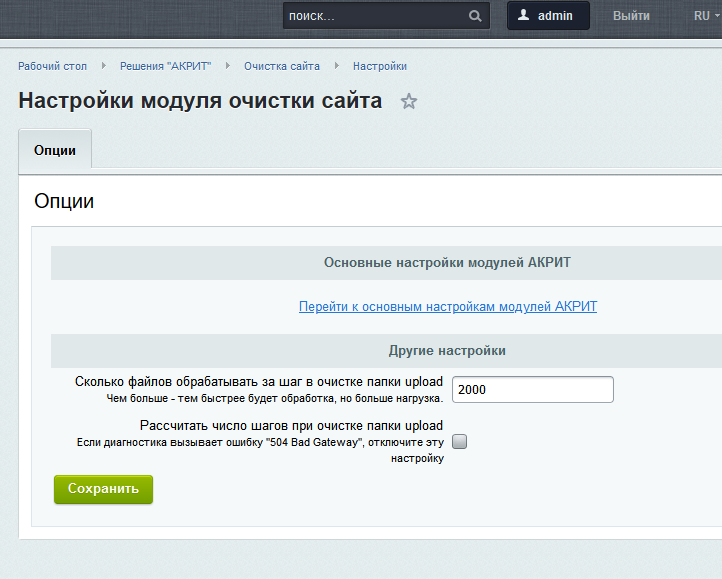This screenshot has width=722, height=579.
Task: Open the Решения "АКРИТ" breadcrumb
Action: [165, 66]
